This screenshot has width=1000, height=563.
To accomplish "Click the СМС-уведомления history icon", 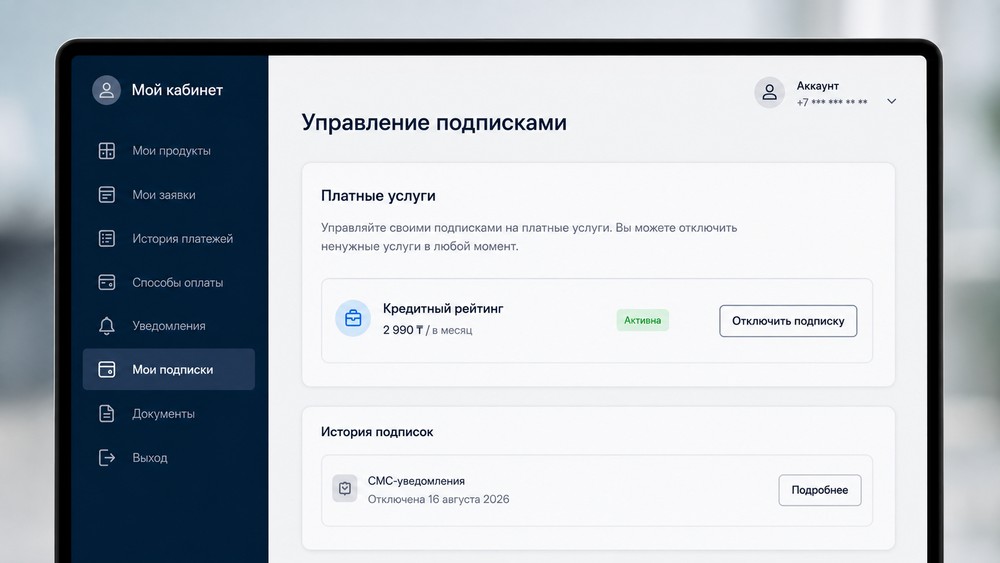I will click(344, 488).
